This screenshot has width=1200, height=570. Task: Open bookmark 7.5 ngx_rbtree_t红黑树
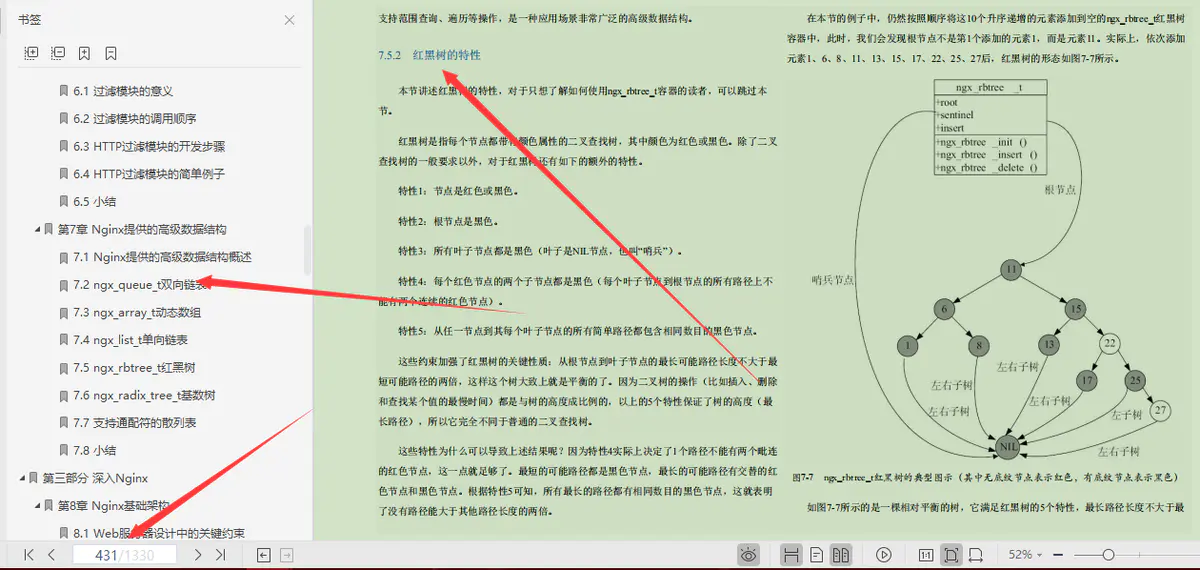pyautogui.click(x=135, y=367)
